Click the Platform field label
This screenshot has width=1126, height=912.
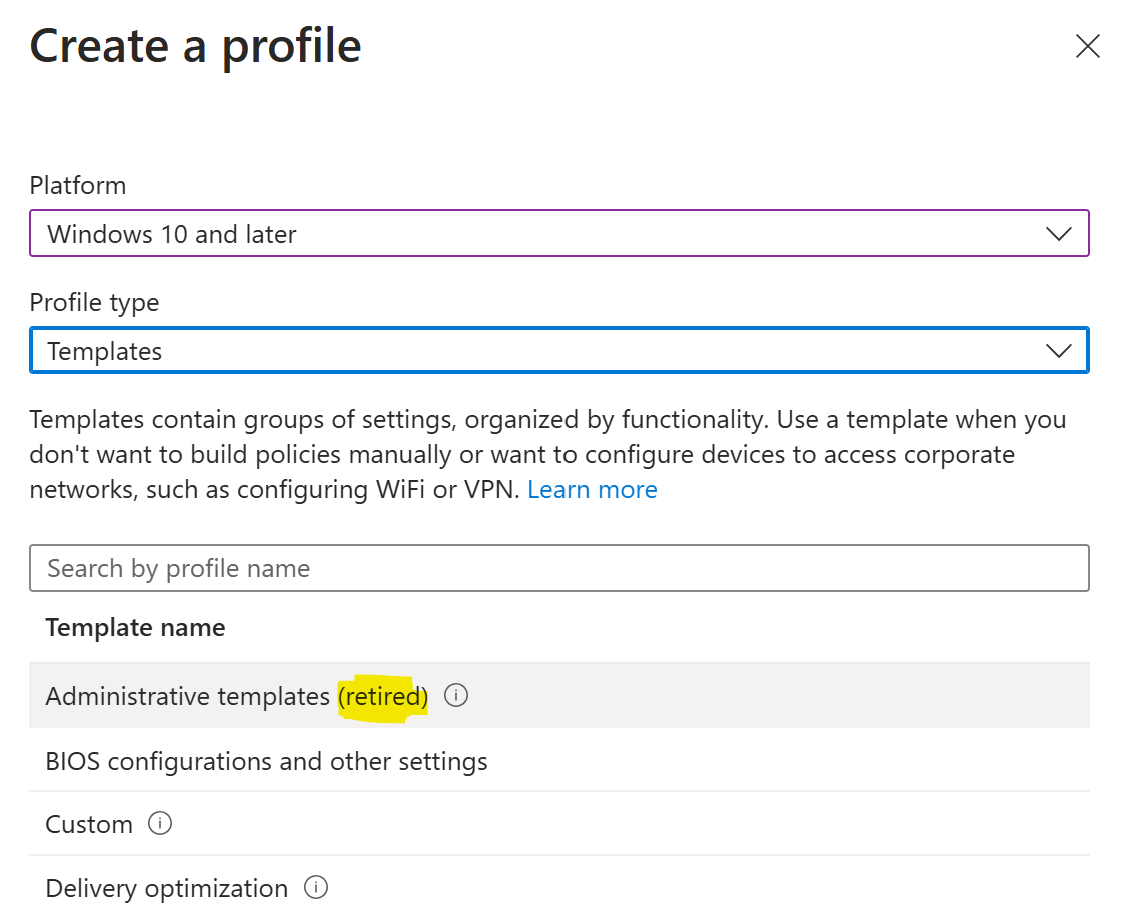point(78,186)
